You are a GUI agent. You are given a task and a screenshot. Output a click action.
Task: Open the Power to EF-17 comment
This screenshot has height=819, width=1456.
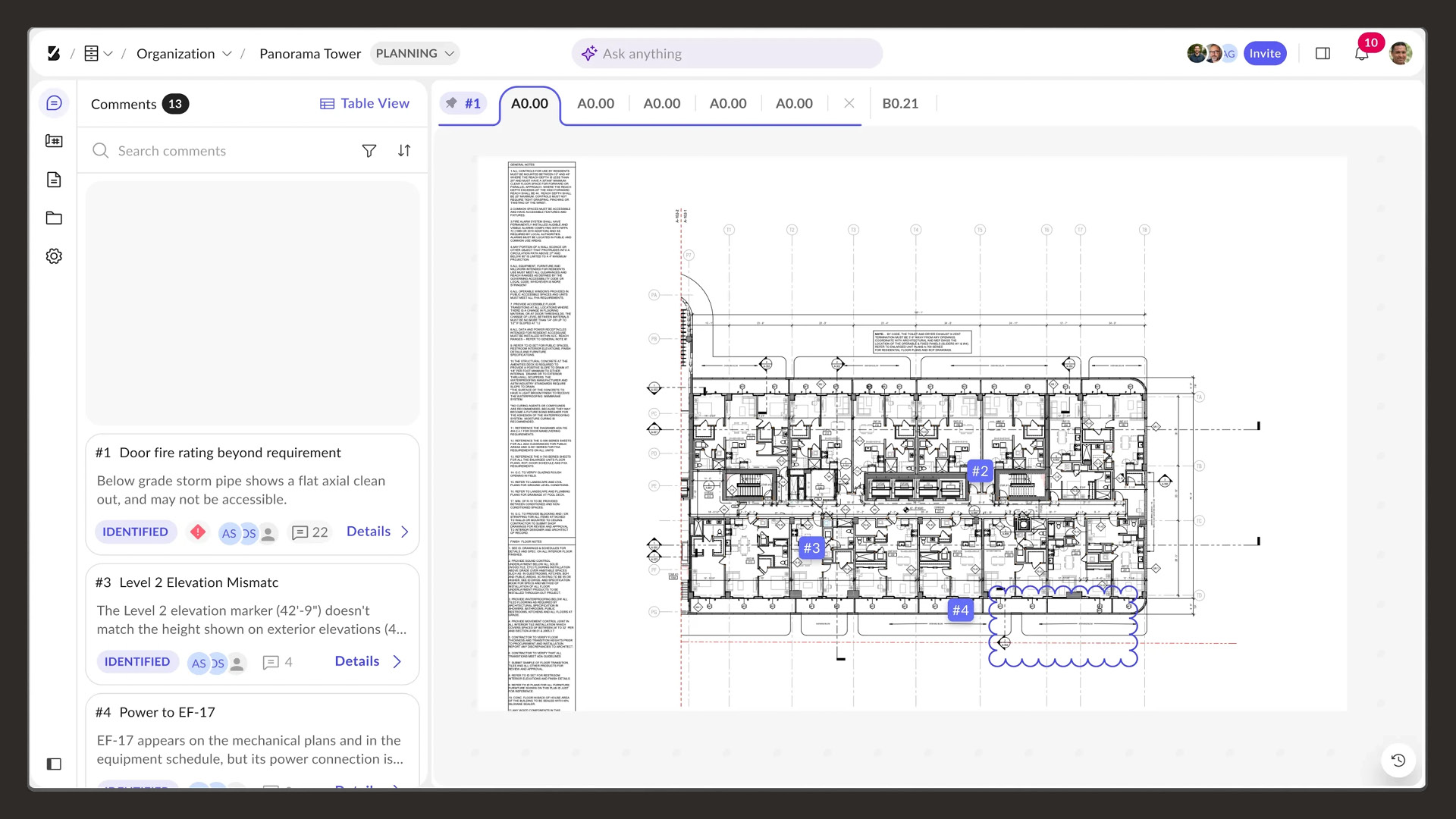click(x=253, y=741)
